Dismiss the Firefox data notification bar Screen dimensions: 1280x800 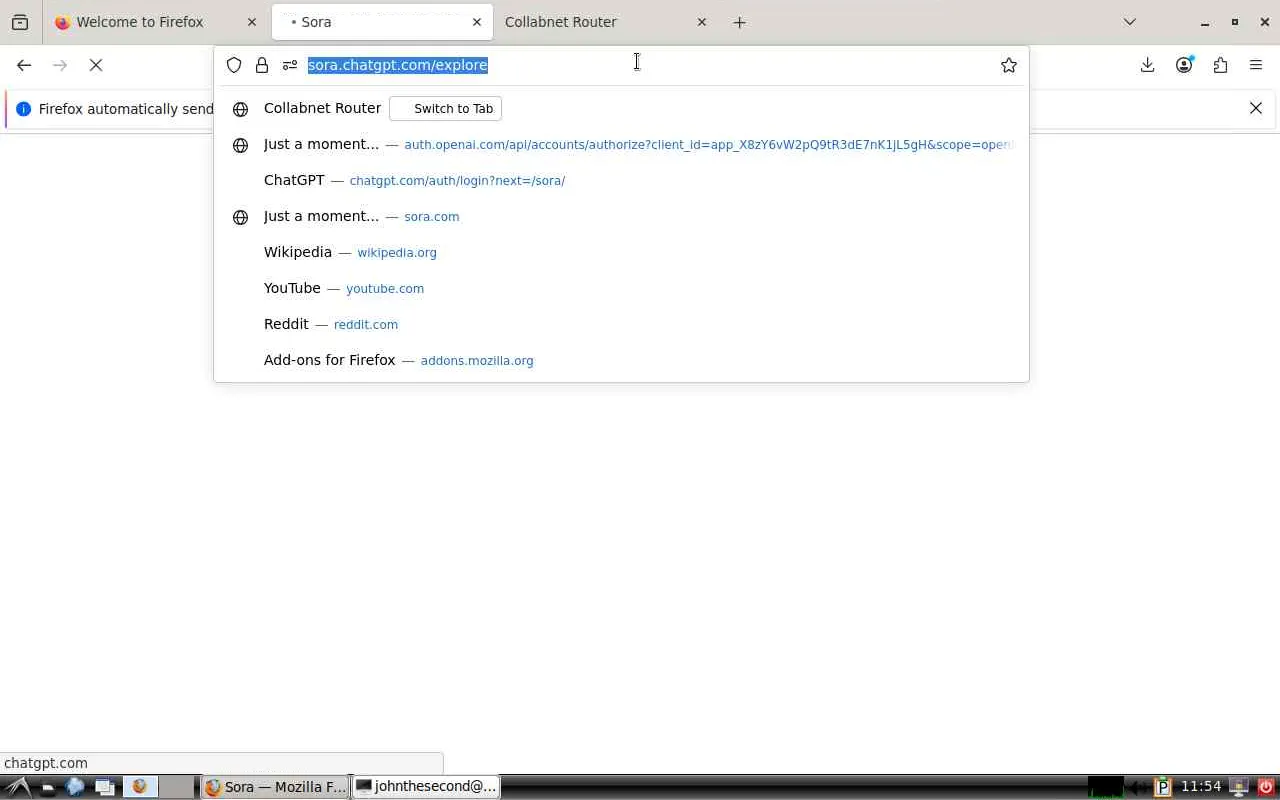1256,108
